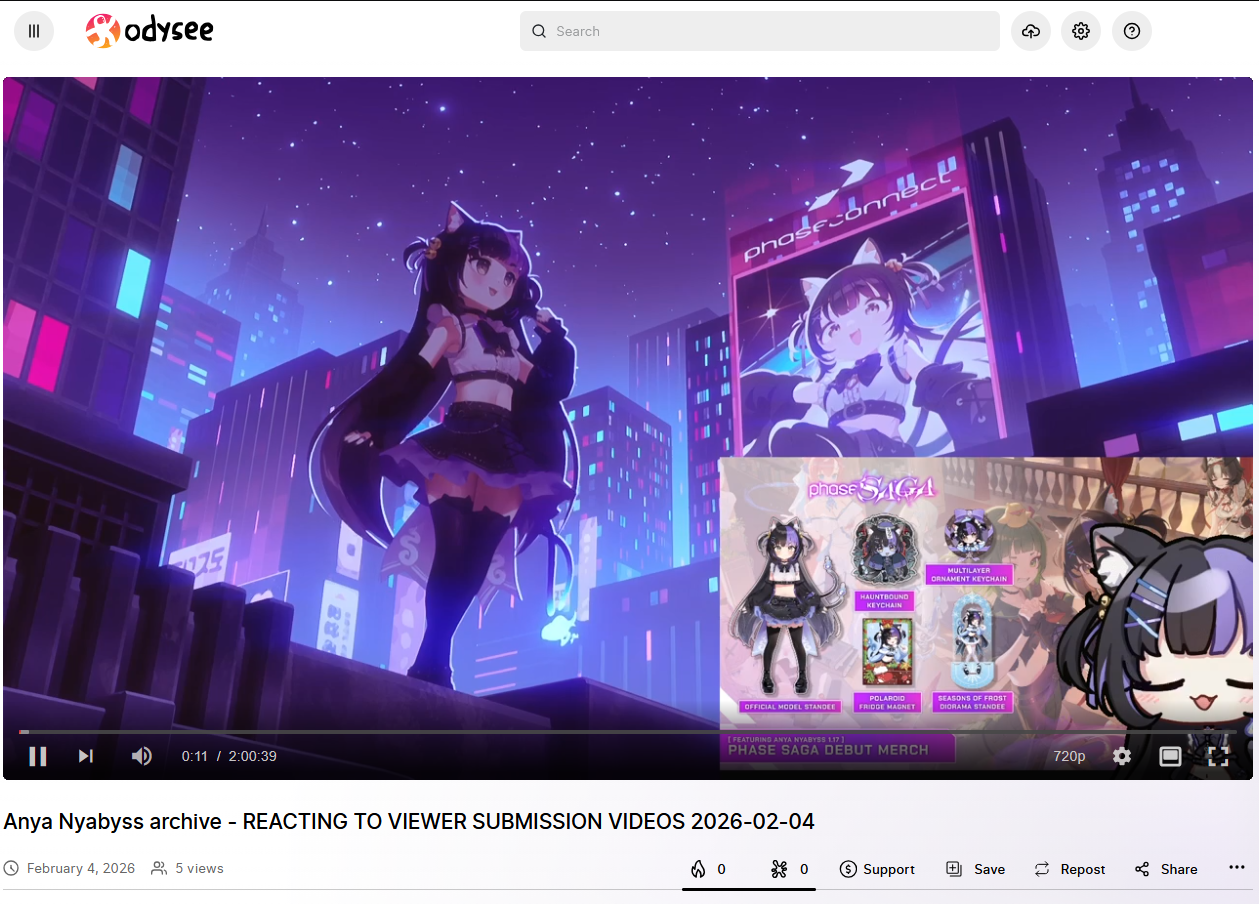Support the creator with Support button
The width and height of the screenshot is (1259, 904).
pyautogui.click(x=877, y=869)
